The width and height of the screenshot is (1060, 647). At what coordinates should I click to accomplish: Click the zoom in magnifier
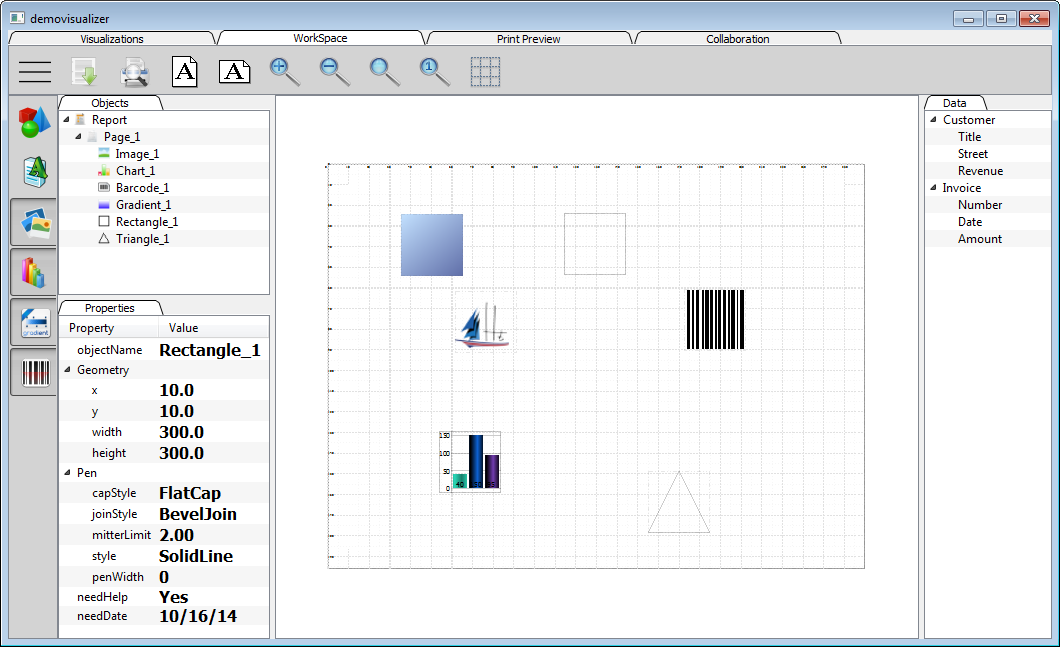coord(284,71)
